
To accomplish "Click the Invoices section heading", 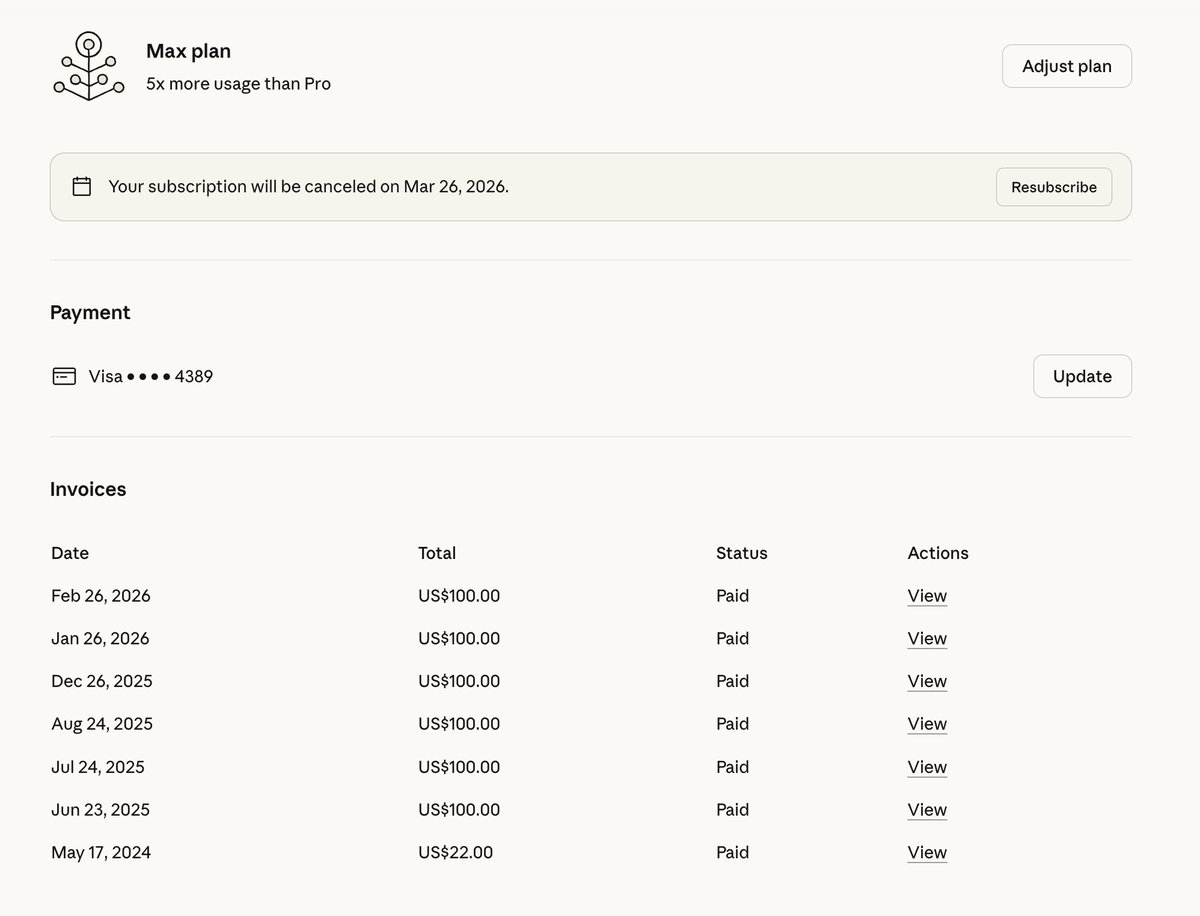I will click(88, 489).
